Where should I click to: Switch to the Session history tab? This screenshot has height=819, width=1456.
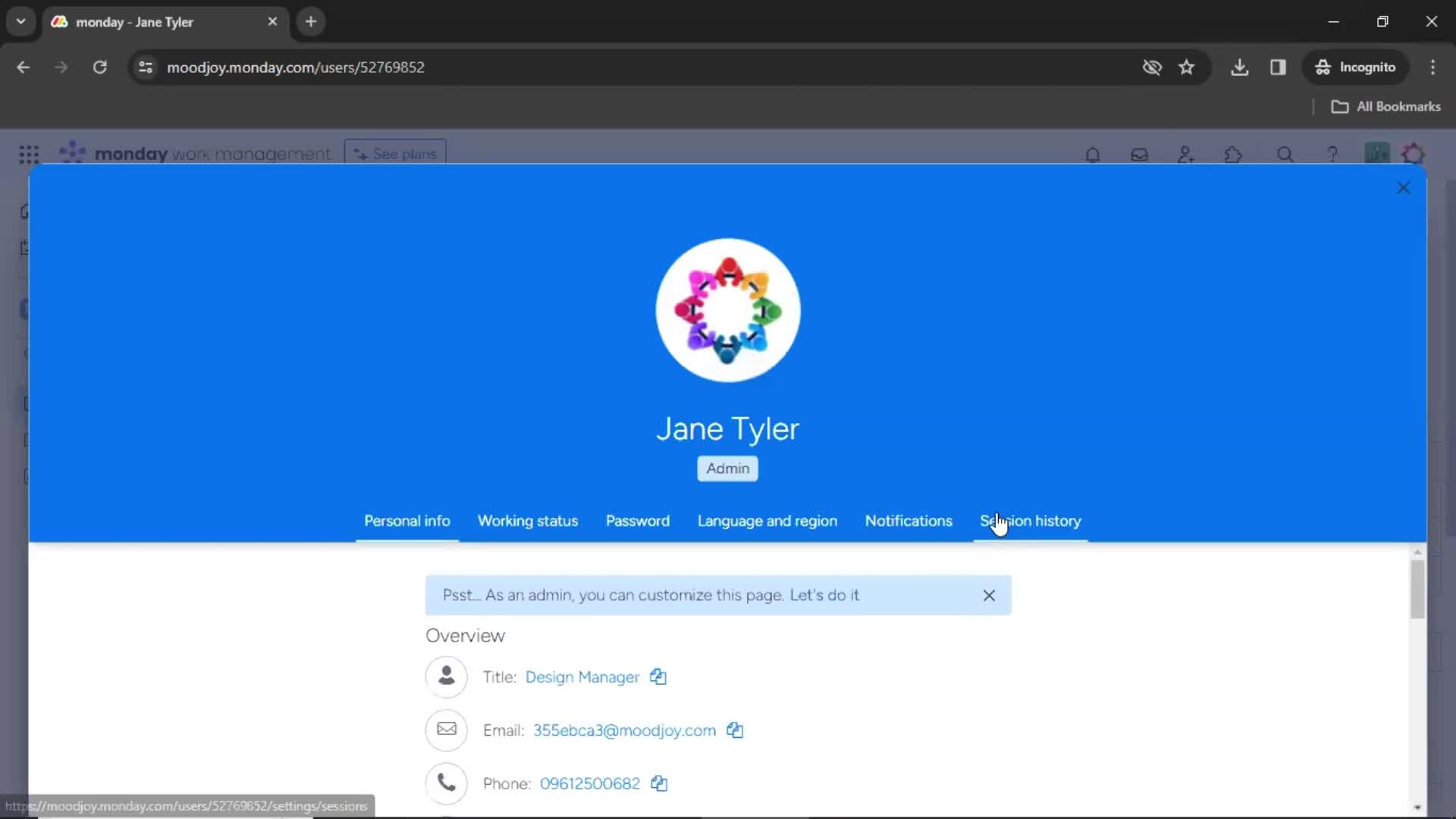[1030, 521]
